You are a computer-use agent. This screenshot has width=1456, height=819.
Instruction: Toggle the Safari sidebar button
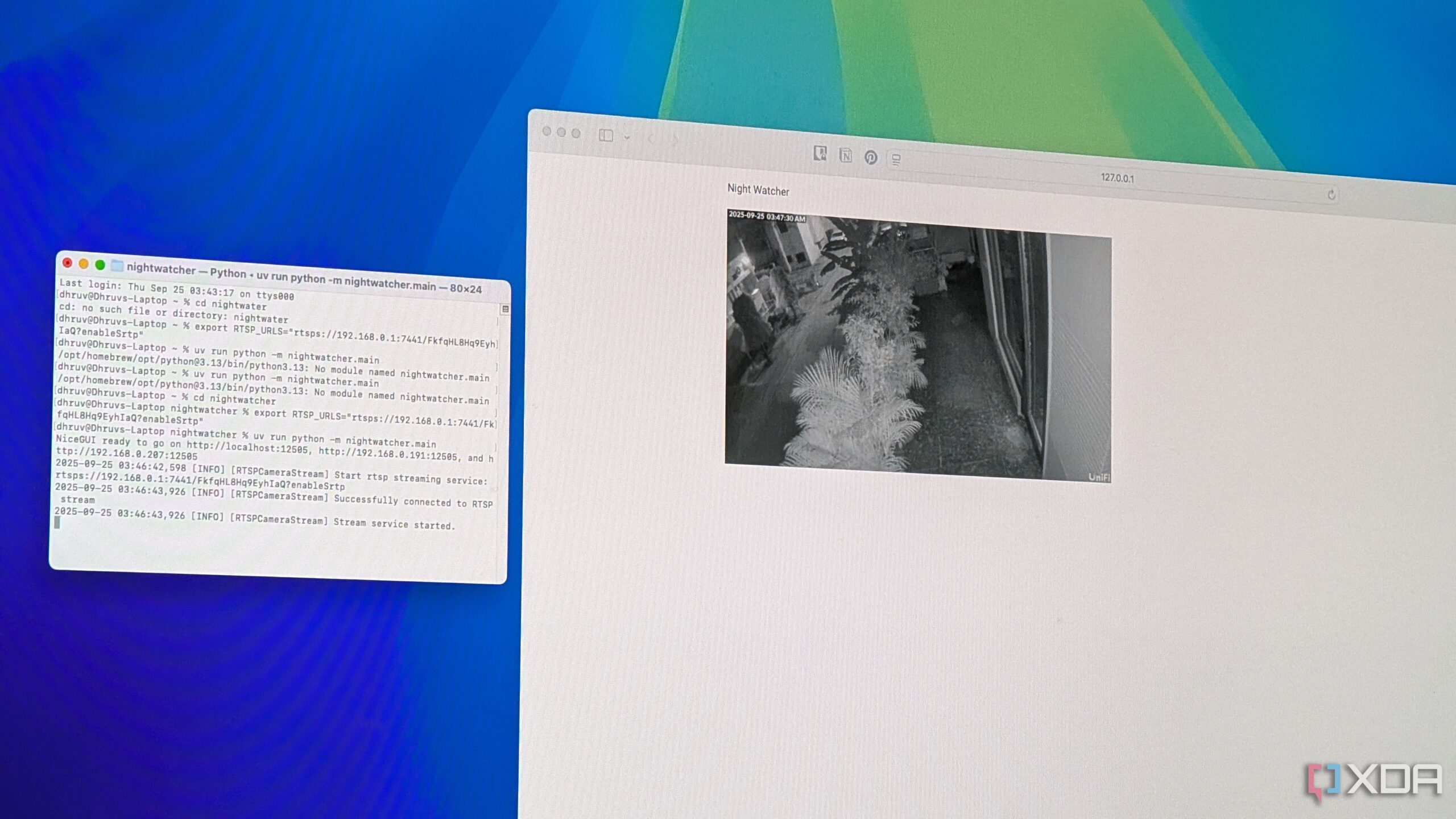pos(606,135)
